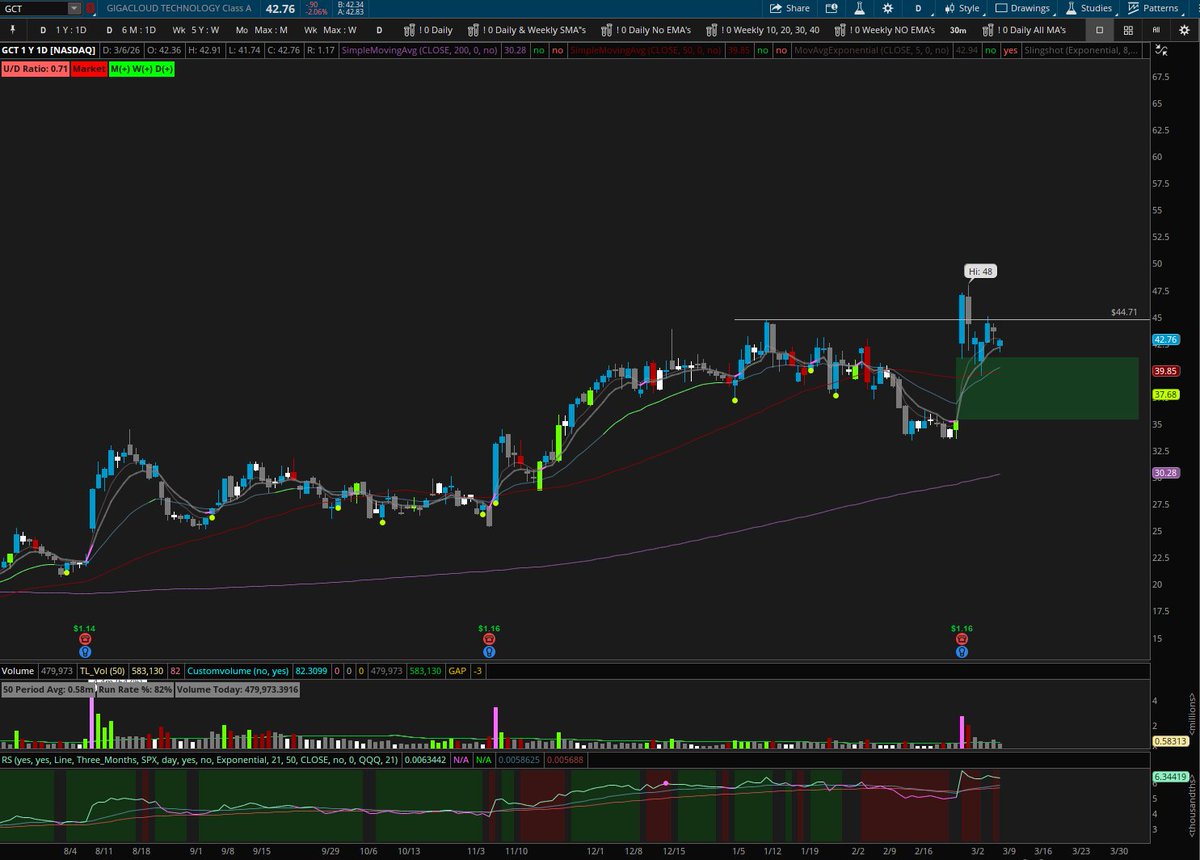This screenshot has height=860, width=1200.
Task: Open the Patterns menu
Action: 1153,8
